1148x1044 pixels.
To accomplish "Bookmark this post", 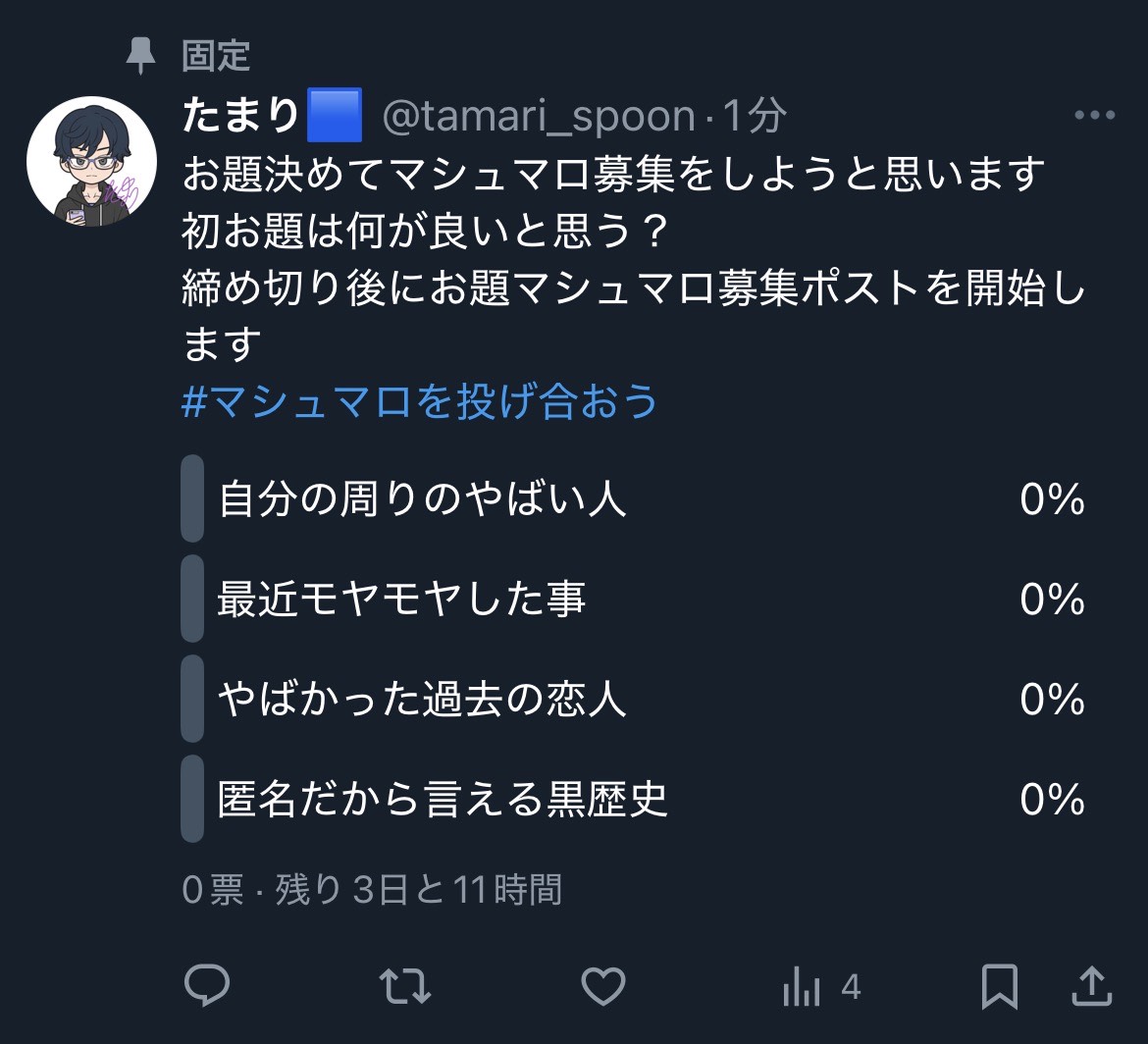I will 999,986.
